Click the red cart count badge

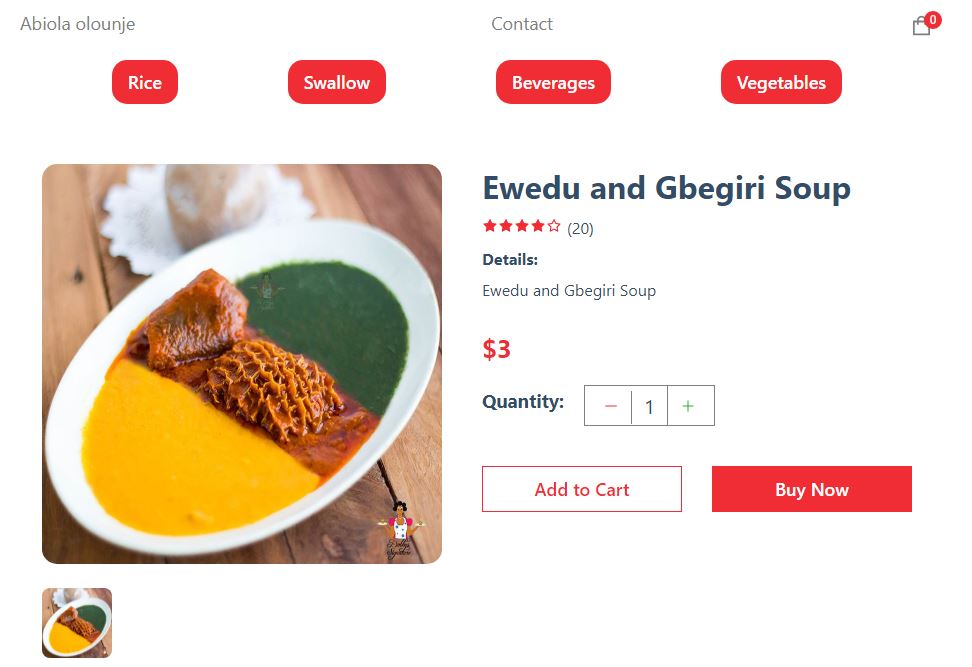[x=933, y=19]
